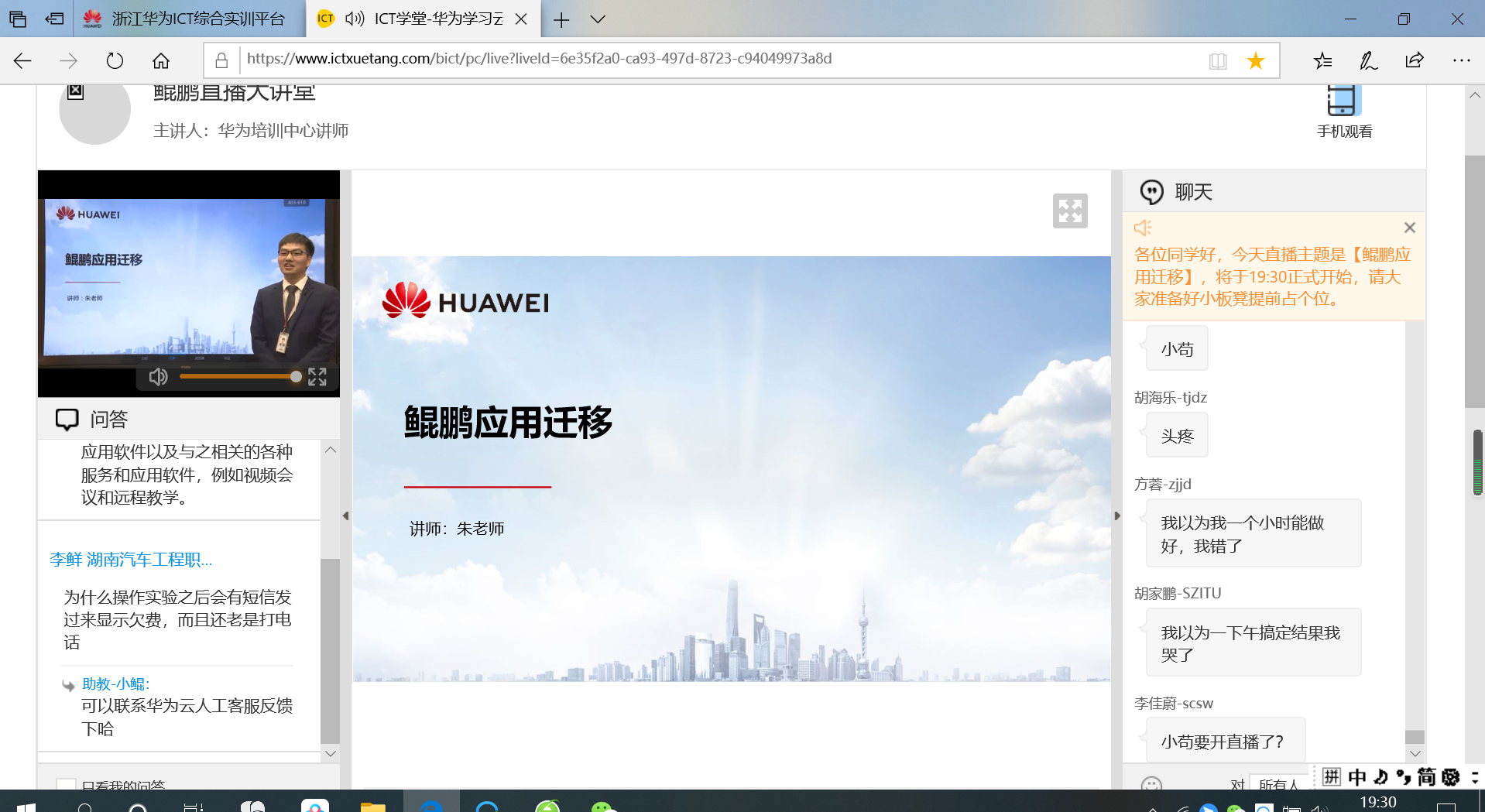Maximize the slide presentation area

[1069, 211]
